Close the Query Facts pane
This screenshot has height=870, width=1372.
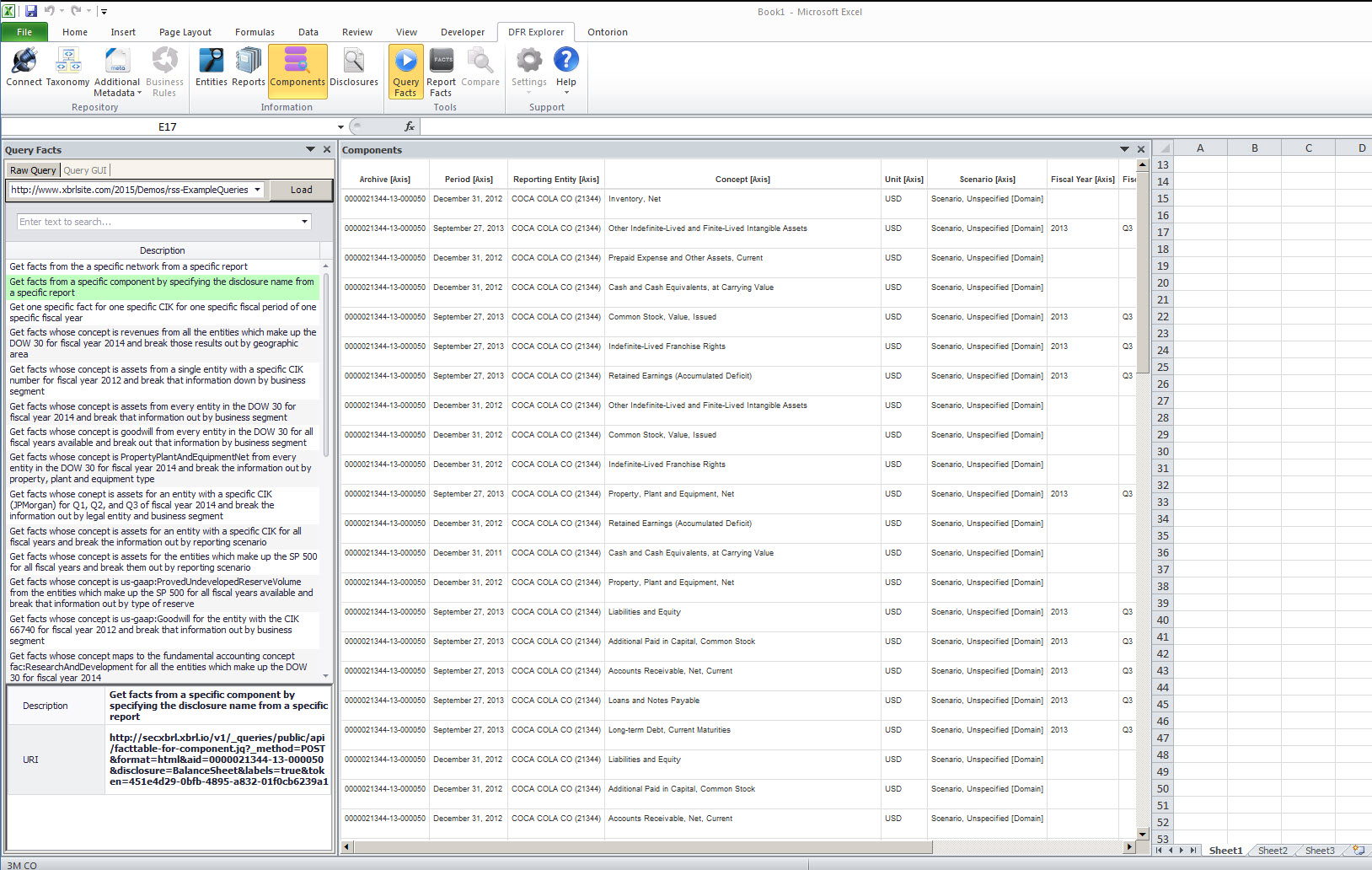327,149
